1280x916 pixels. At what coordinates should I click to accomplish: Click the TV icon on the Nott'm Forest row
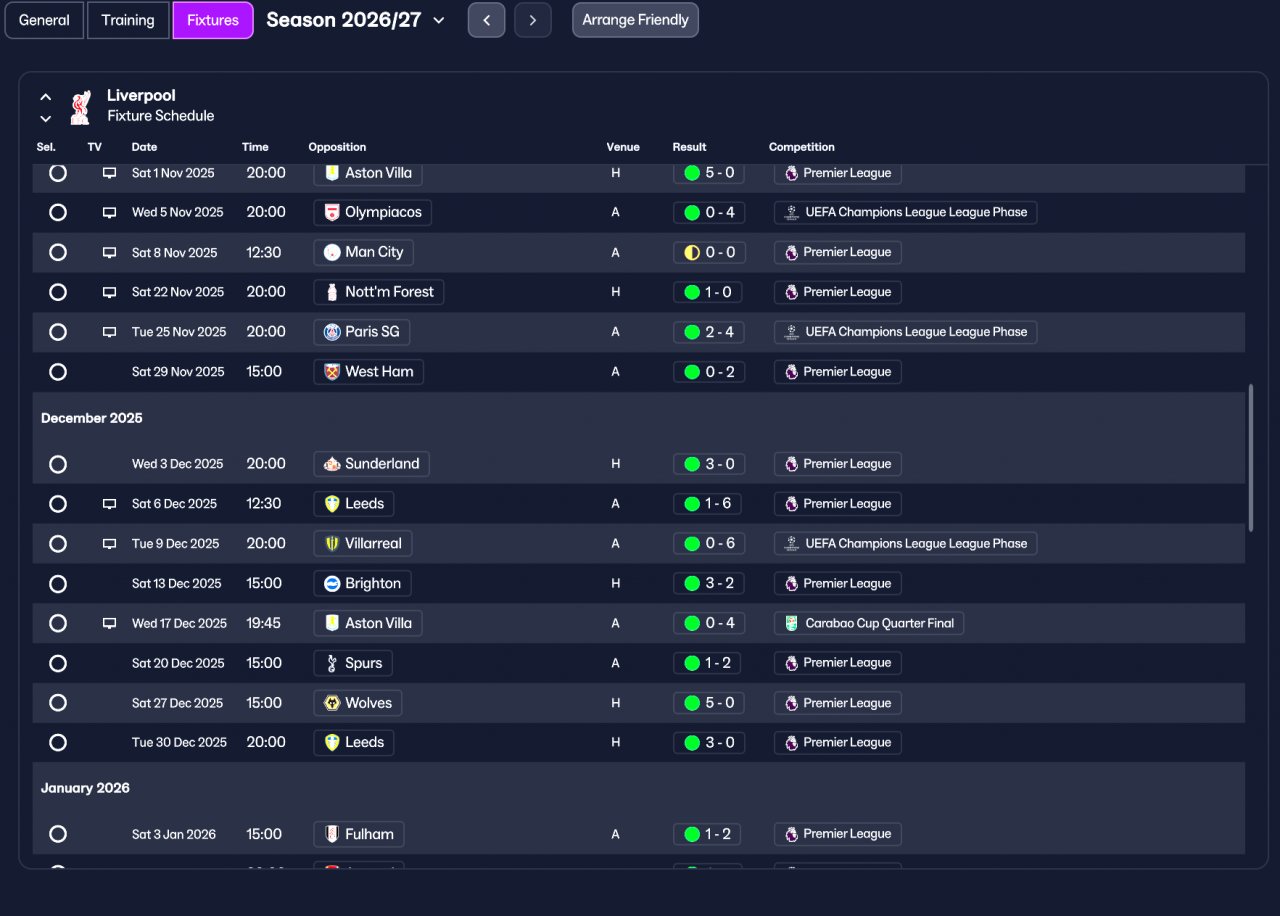(109, 292)
